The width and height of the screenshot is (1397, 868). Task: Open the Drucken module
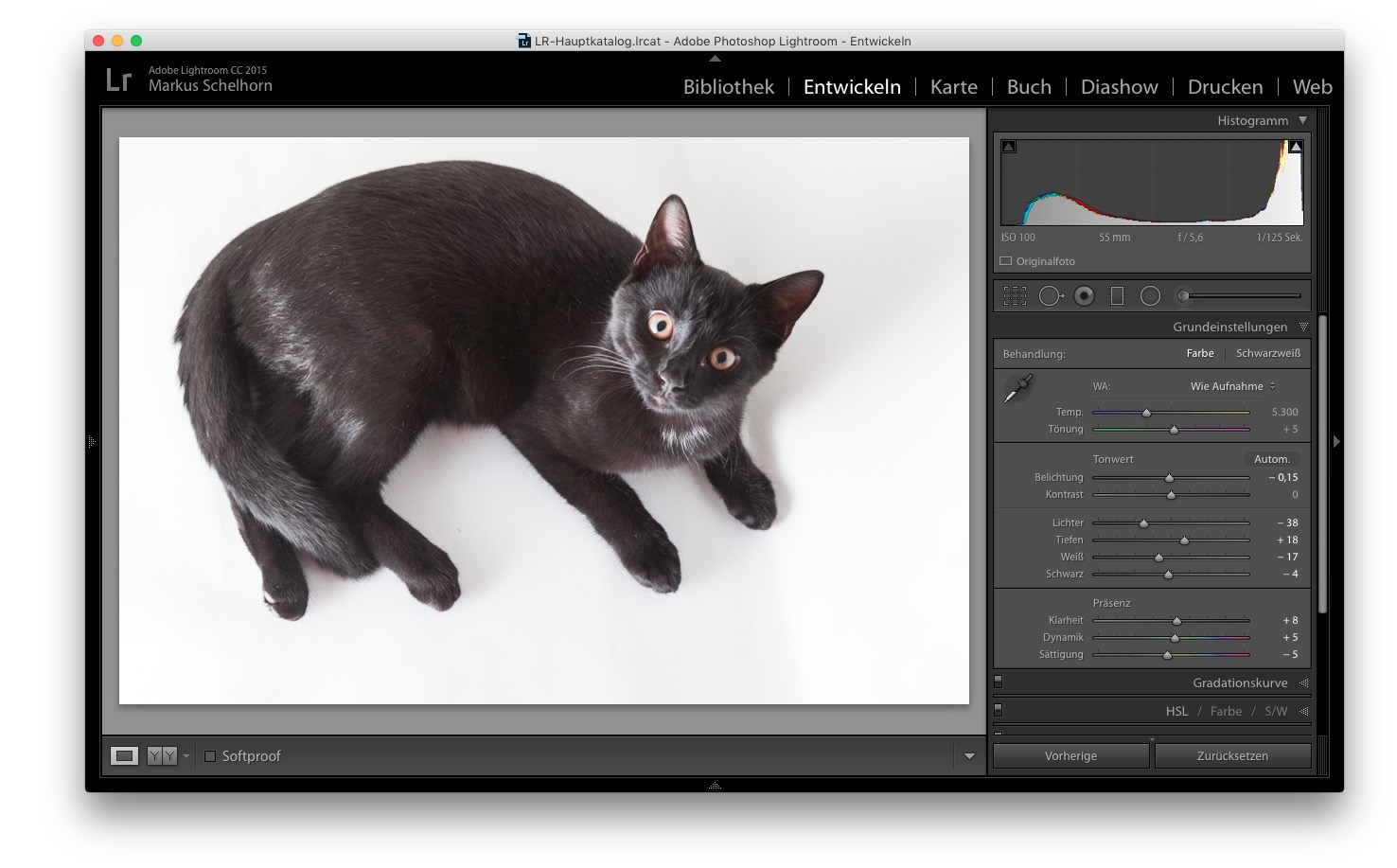pos(1225,87)
